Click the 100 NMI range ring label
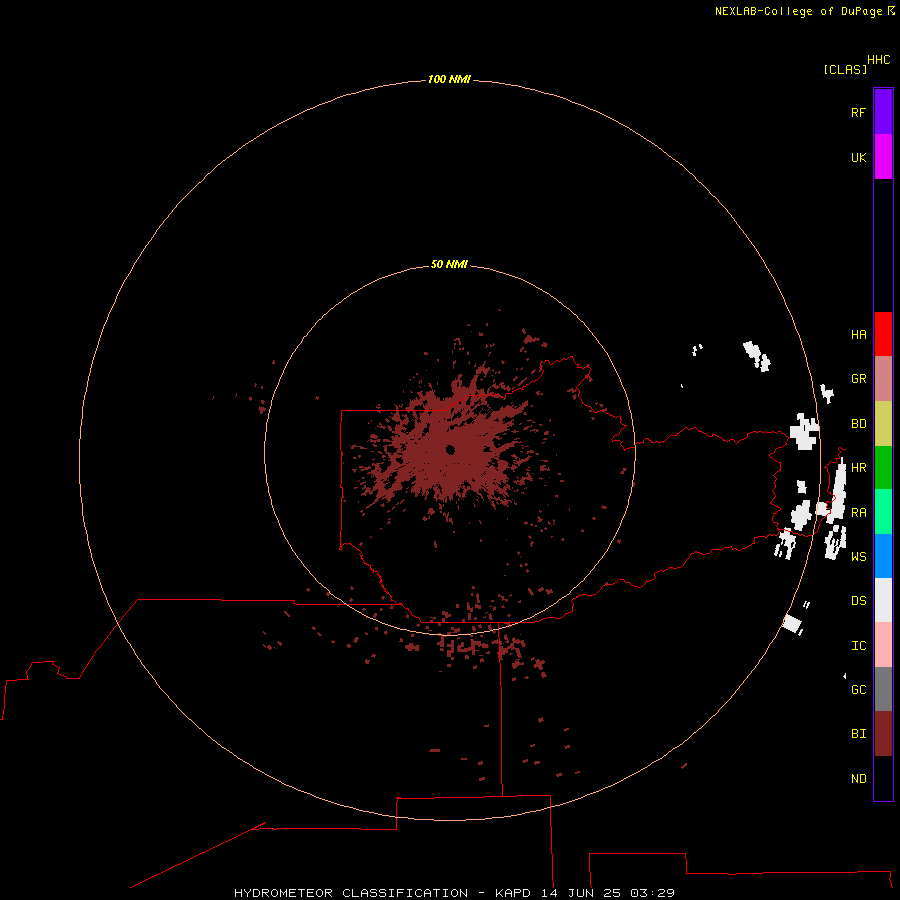Image resolution: width=900 pixels, height=900 pixels. 449,79
